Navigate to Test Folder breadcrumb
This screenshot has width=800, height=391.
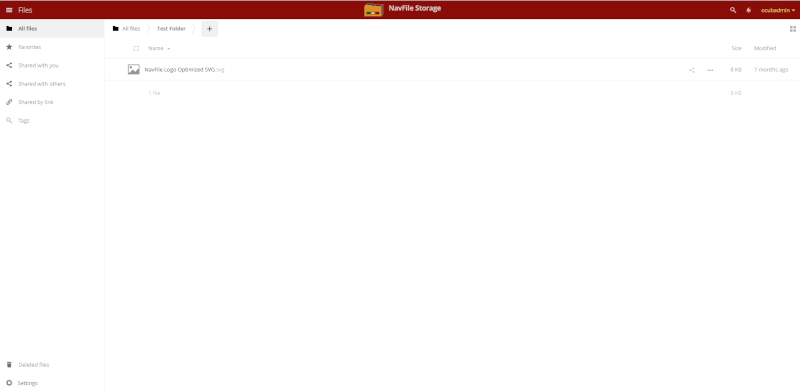(171, 29)
